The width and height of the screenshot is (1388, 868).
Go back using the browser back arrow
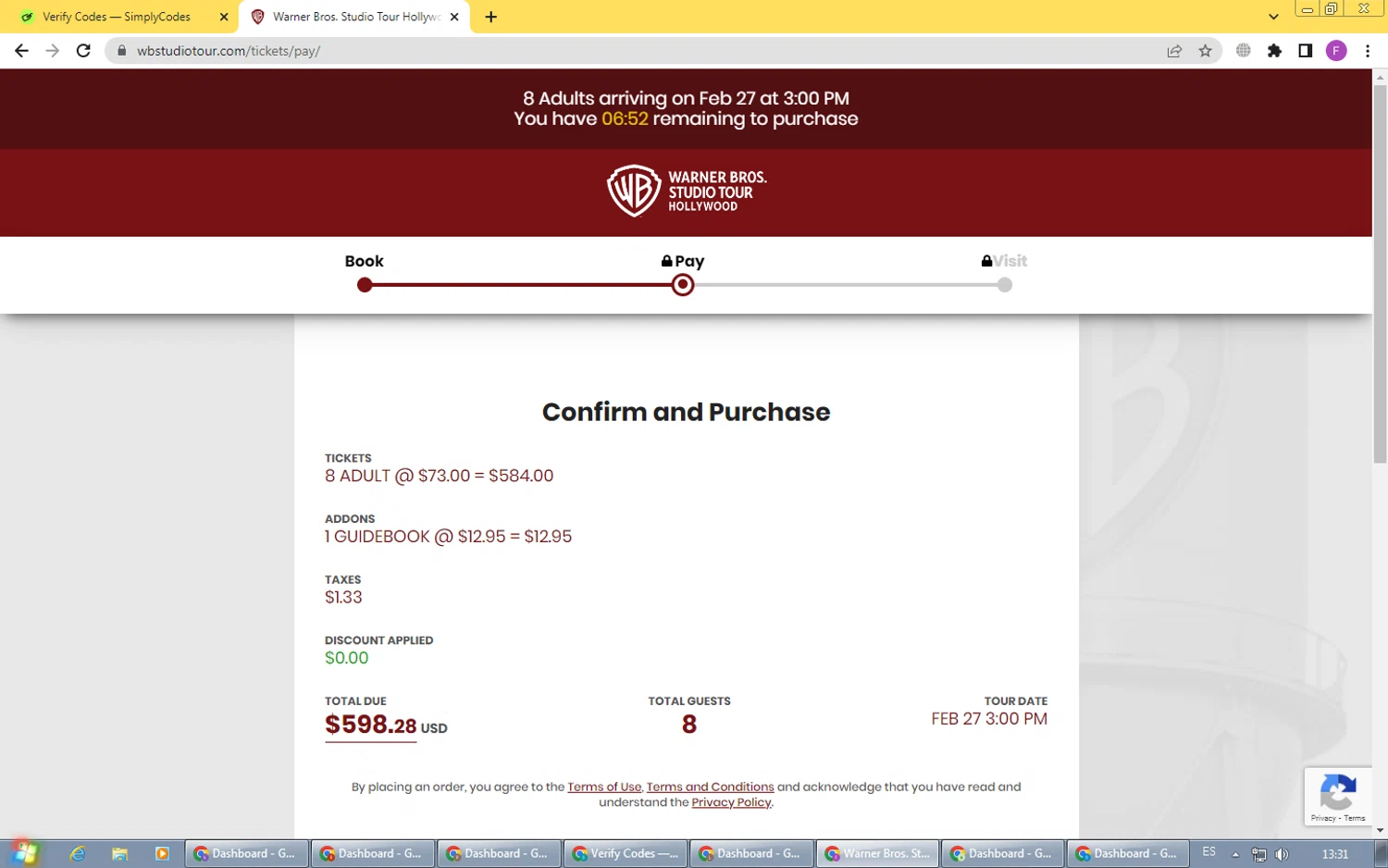point(21,51)
